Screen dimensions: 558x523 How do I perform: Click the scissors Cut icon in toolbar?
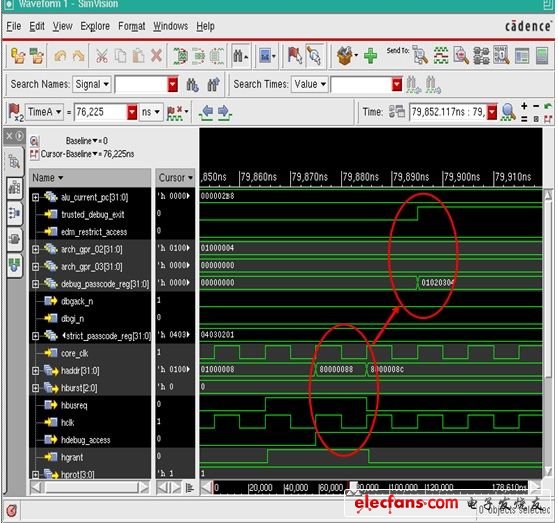[x=102, y=56]
